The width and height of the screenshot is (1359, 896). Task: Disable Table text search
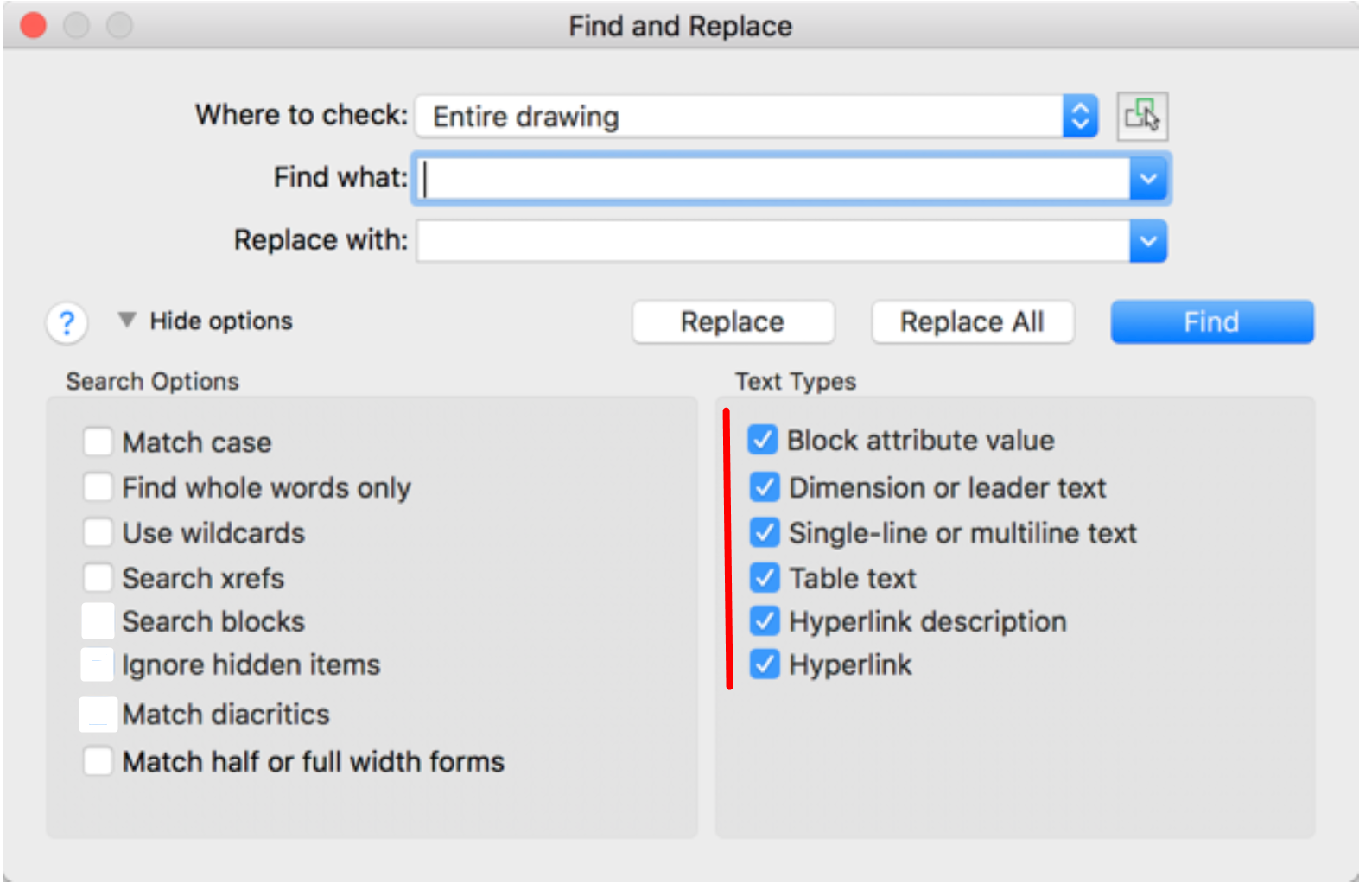coord(764,577)
